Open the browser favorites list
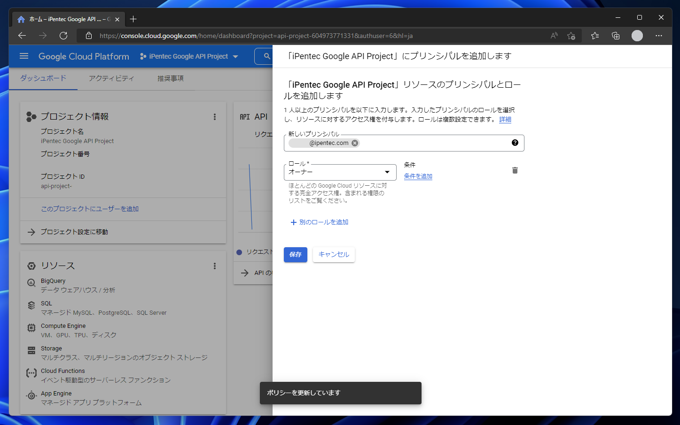The image size is (680, 425). (x=595, y=36)
